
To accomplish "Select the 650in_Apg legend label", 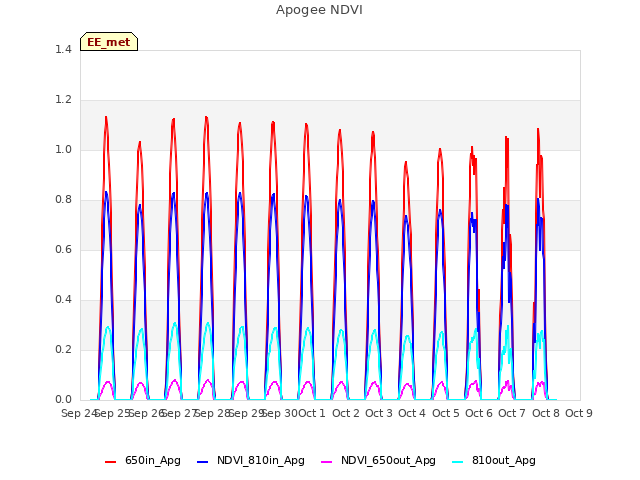I will pyautogui.click(x=153, y=461).
